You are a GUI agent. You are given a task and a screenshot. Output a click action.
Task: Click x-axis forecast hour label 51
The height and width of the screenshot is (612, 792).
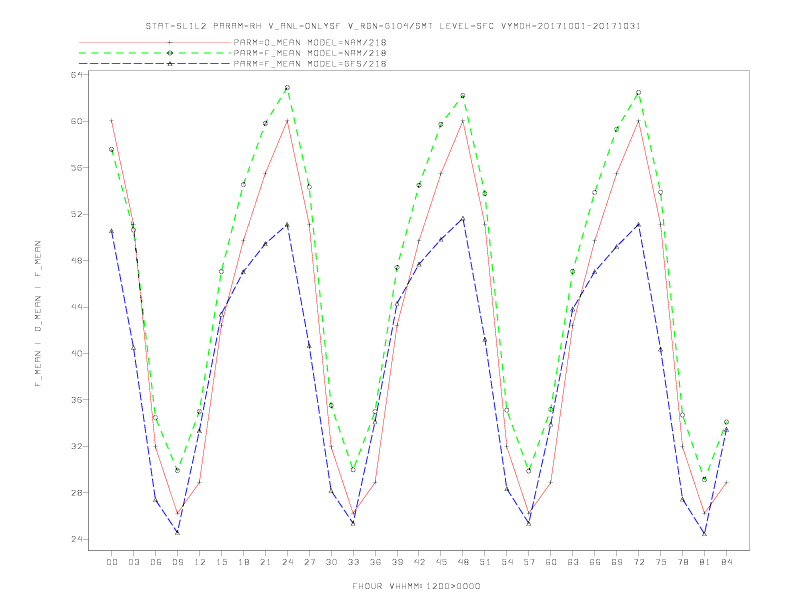(485, 562)
